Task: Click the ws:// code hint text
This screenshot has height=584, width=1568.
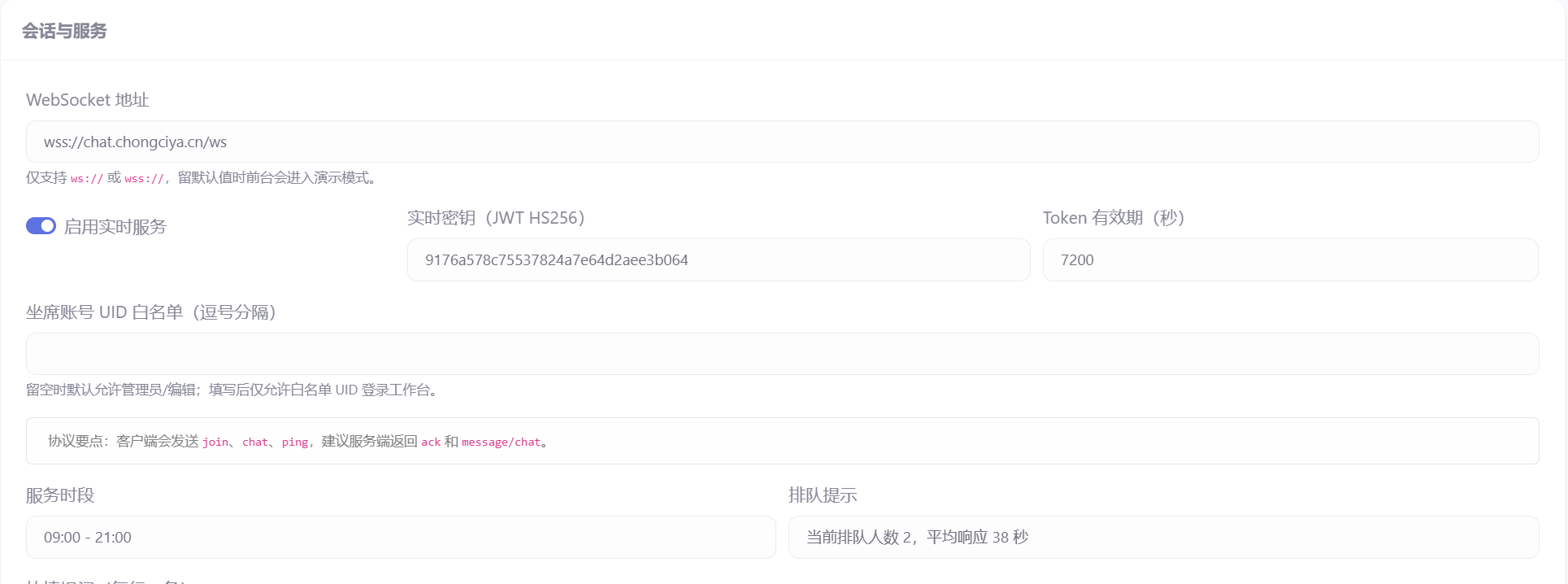Action: (86, 179)
